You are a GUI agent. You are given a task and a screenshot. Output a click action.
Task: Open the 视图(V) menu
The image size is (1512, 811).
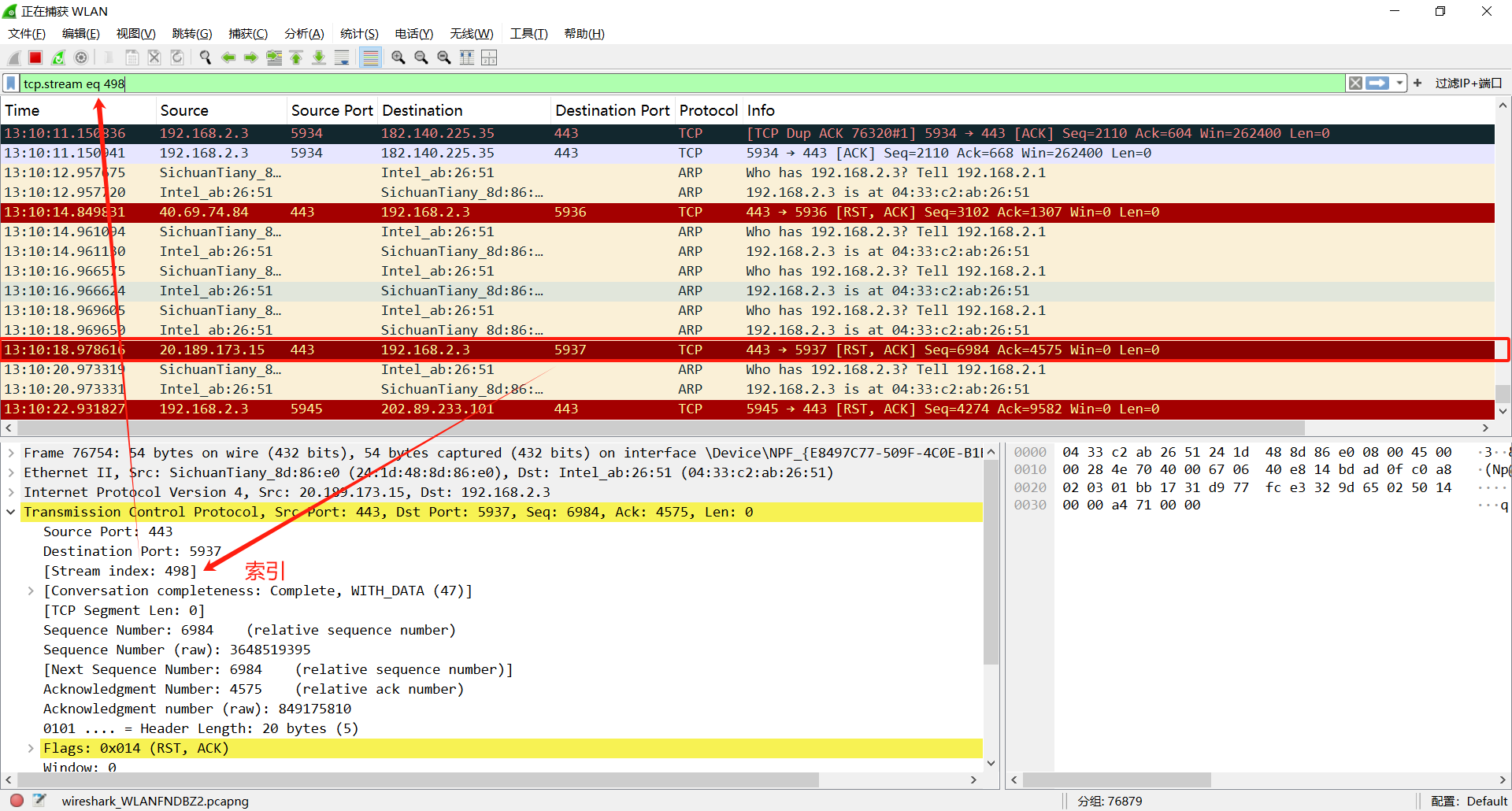tap(136, 34)
